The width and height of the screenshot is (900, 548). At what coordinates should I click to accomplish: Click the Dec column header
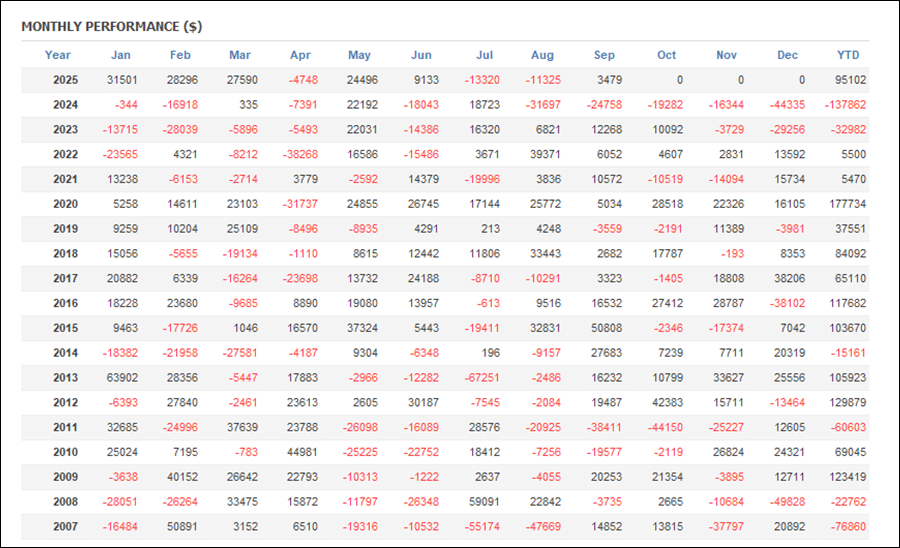(788, 55)
